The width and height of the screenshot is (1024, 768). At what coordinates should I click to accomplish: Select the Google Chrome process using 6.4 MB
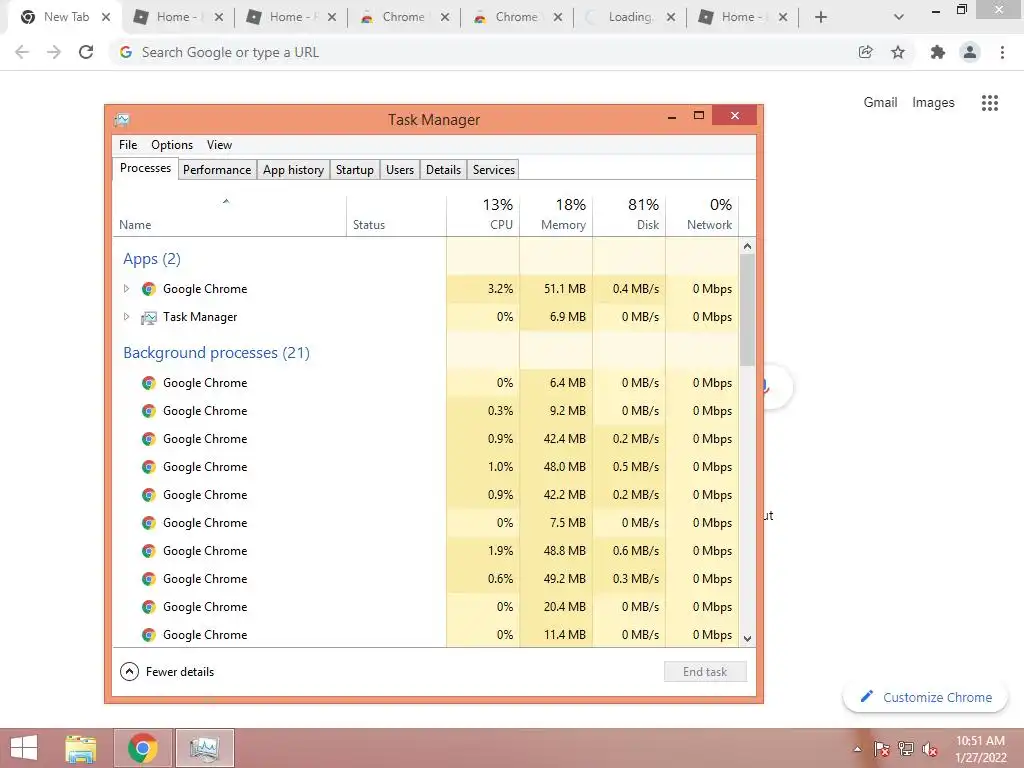(x=426, y=383)
